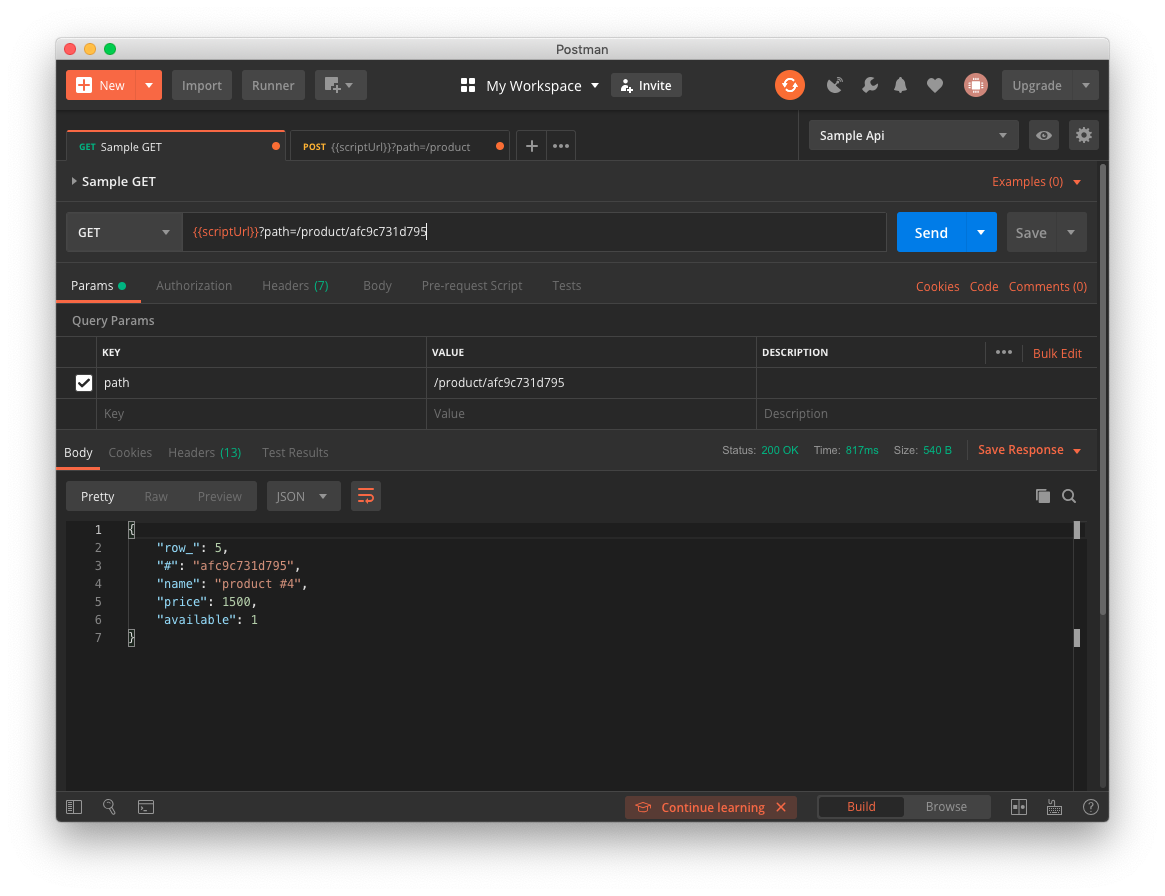Switch to Build mode

click(861, 807)
